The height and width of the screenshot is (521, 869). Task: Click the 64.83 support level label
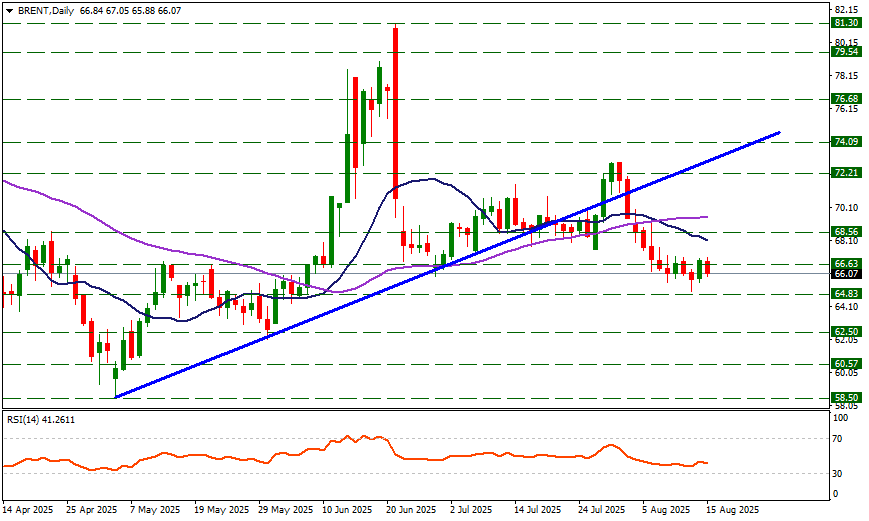[x=847, y=294]
